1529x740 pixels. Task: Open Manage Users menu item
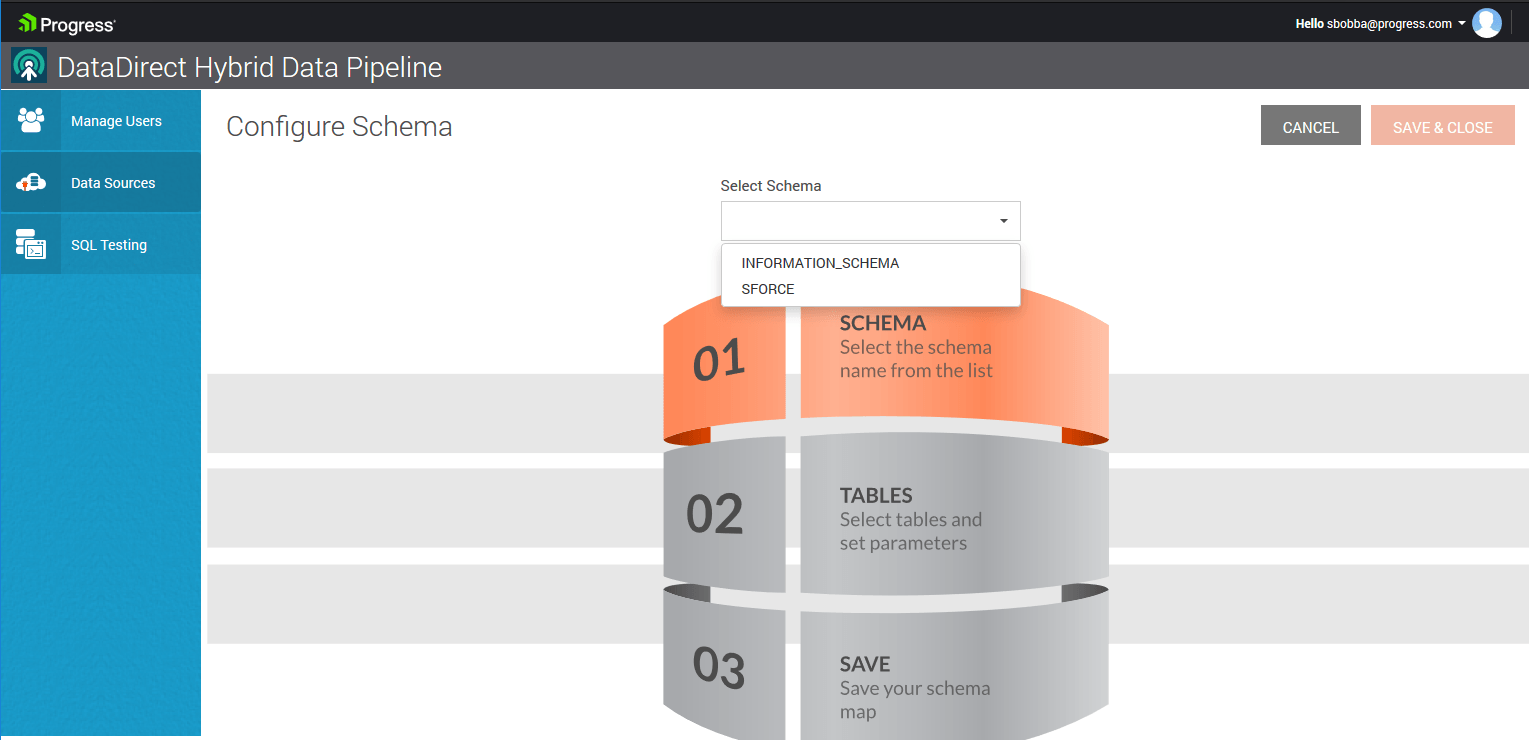click(101, 121)
